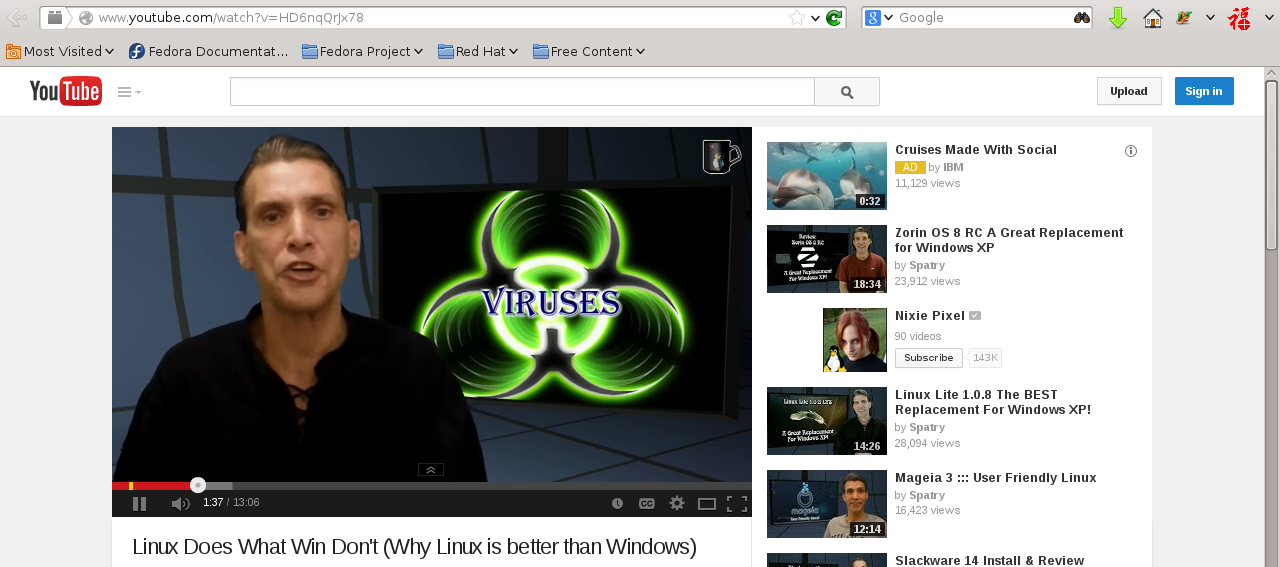Open the YouTube guide menu next to logo
This screenshot has width=1280, height=567.
click(129, 92)
